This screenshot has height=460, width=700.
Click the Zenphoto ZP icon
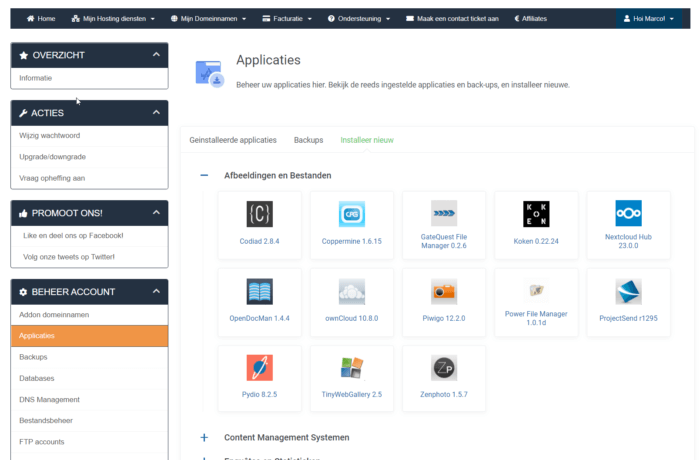(444, 368)
